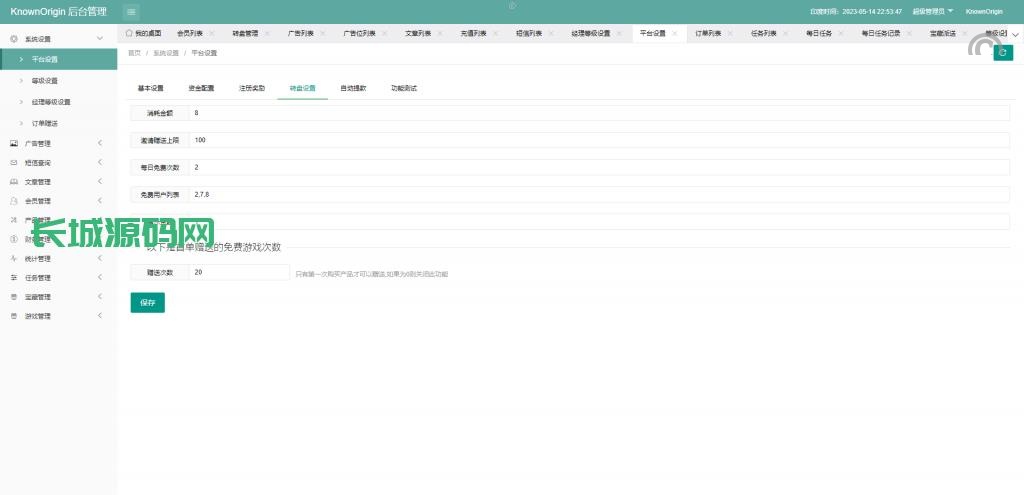Image resolution: width=1024 pixels, height=495 pixels.
Task: Click the 统计管理 chart icon in sidebar
Action: point(14,259)
